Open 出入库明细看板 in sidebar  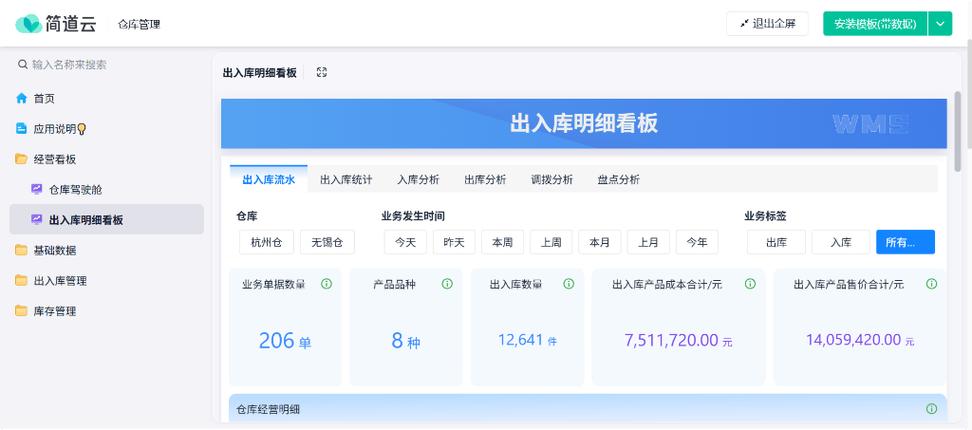107,220
